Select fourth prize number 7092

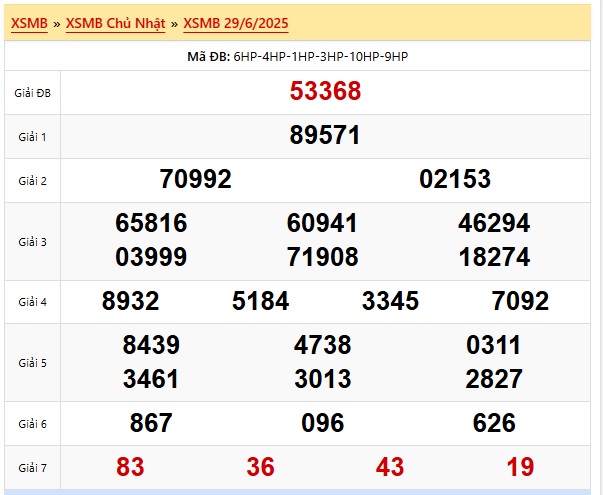click(520, 301)
